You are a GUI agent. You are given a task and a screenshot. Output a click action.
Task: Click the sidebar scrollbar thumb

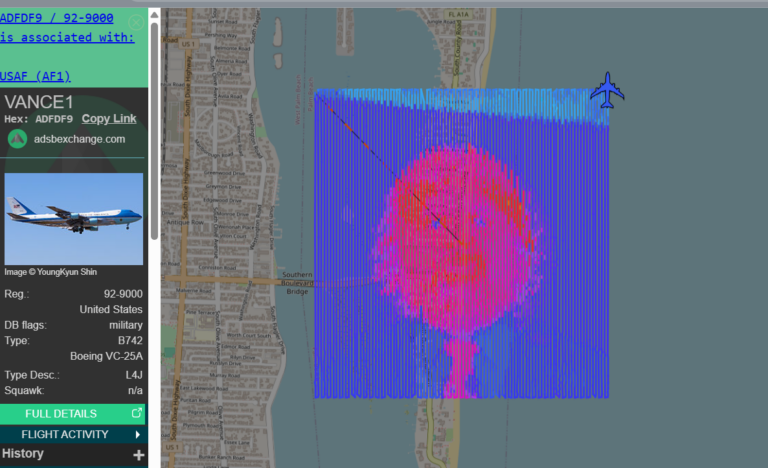point(154,131)
